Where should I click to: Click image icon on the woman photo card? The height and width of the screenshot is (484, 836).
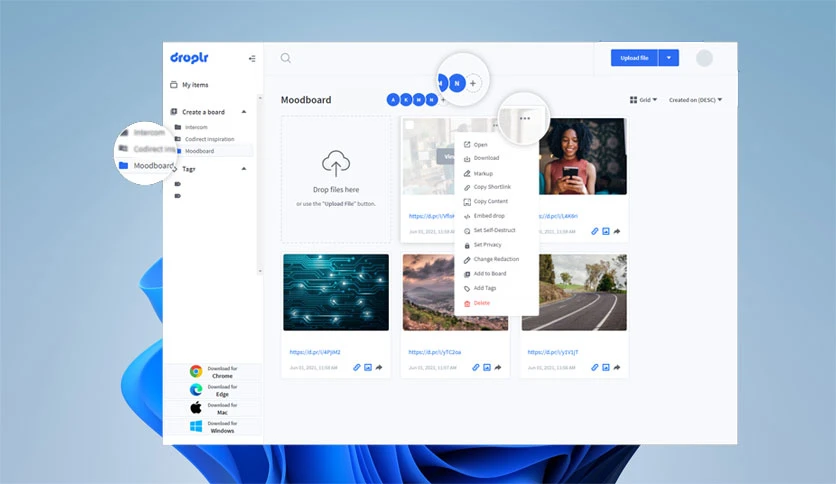[606, 231]
